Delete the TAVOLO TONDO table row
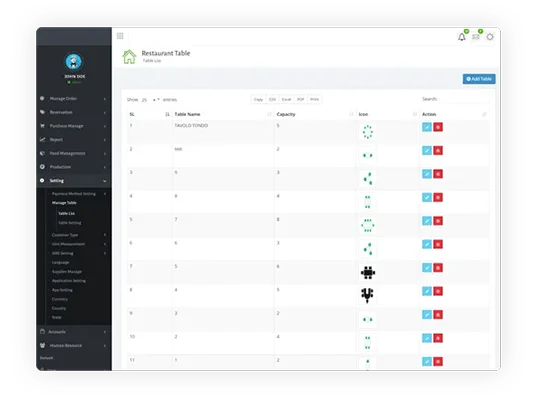This screenshot has width=555, height=397. coord(438,127)
